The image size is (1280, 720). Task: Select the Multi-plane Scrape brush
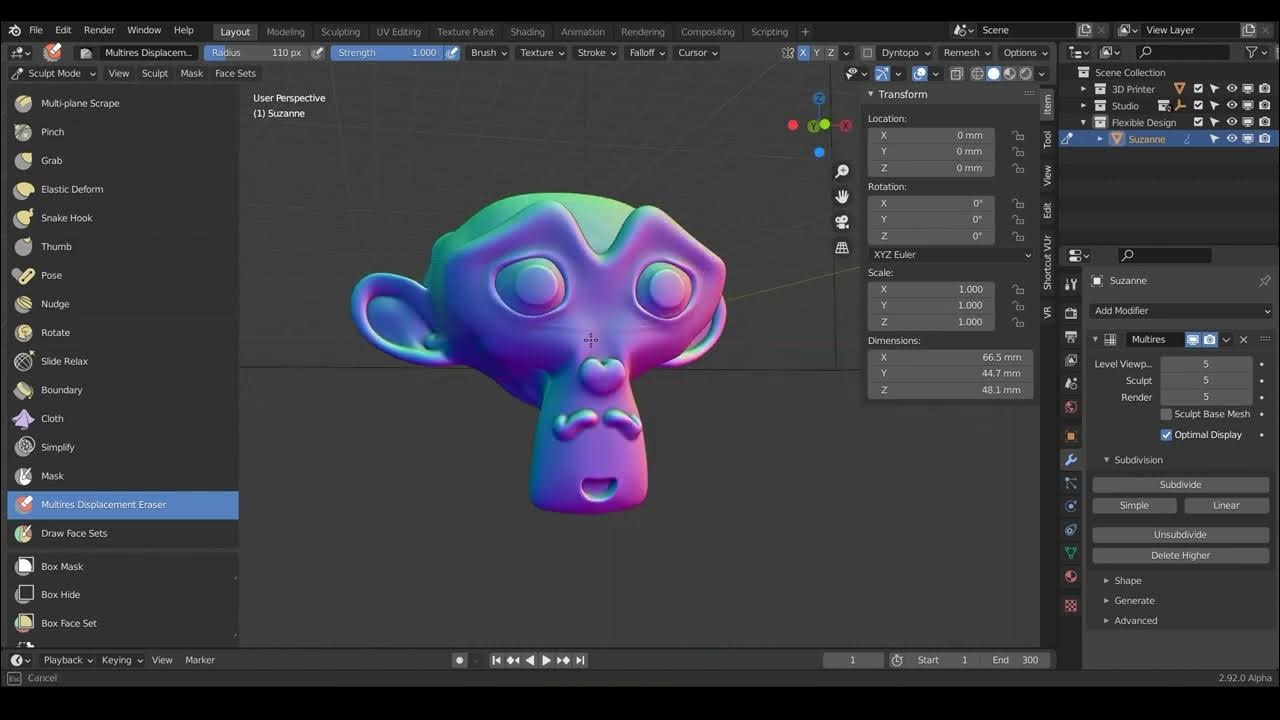[x=123, y=103]
